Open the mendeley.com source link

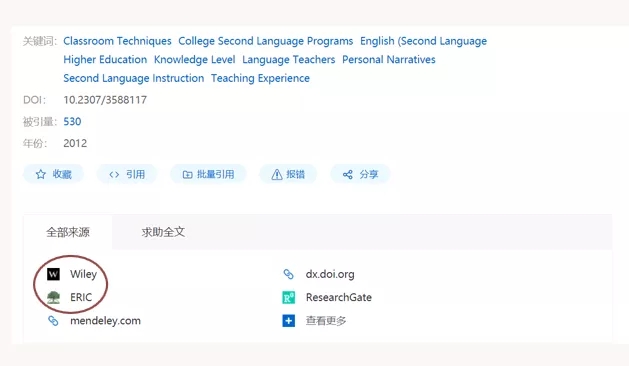point(105,321)
